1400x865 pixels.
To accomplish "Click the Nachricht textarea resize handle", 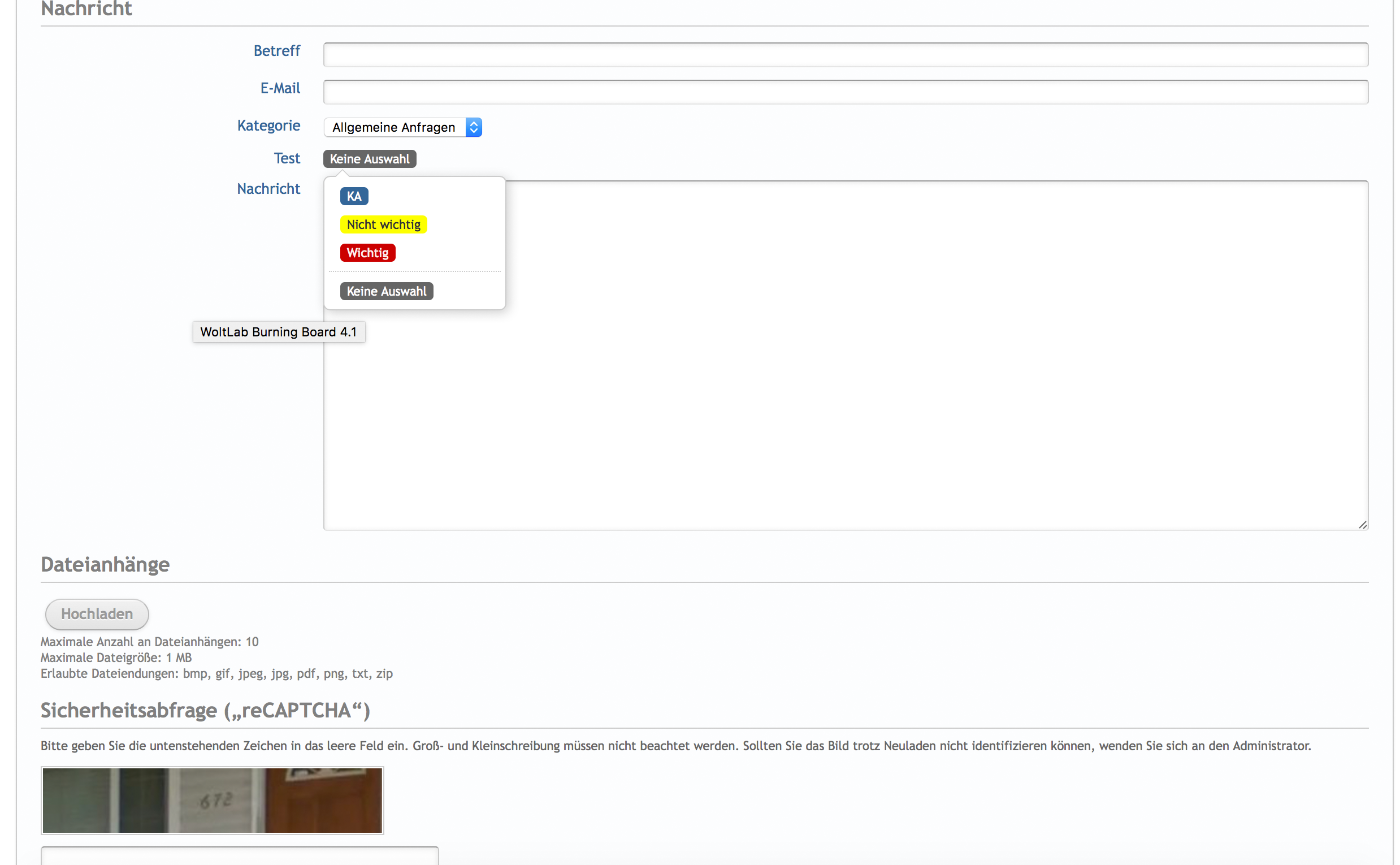I will pyautogui.click(x=1362, y=525).
